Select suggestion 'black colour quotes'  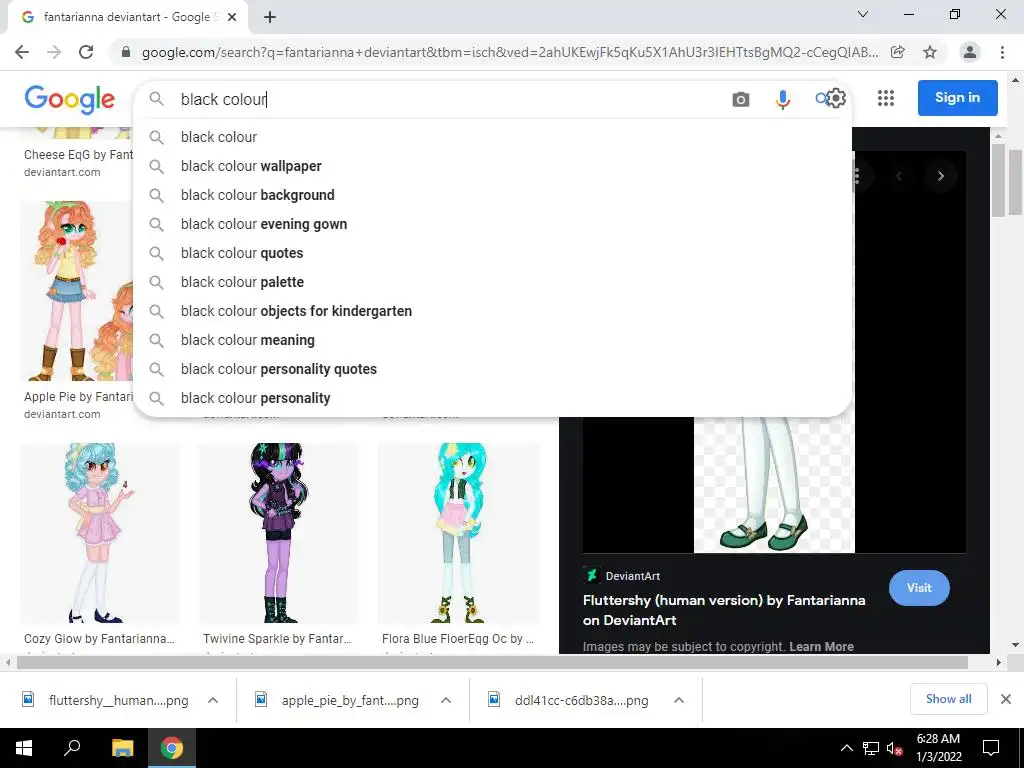[x=492, y=253]
